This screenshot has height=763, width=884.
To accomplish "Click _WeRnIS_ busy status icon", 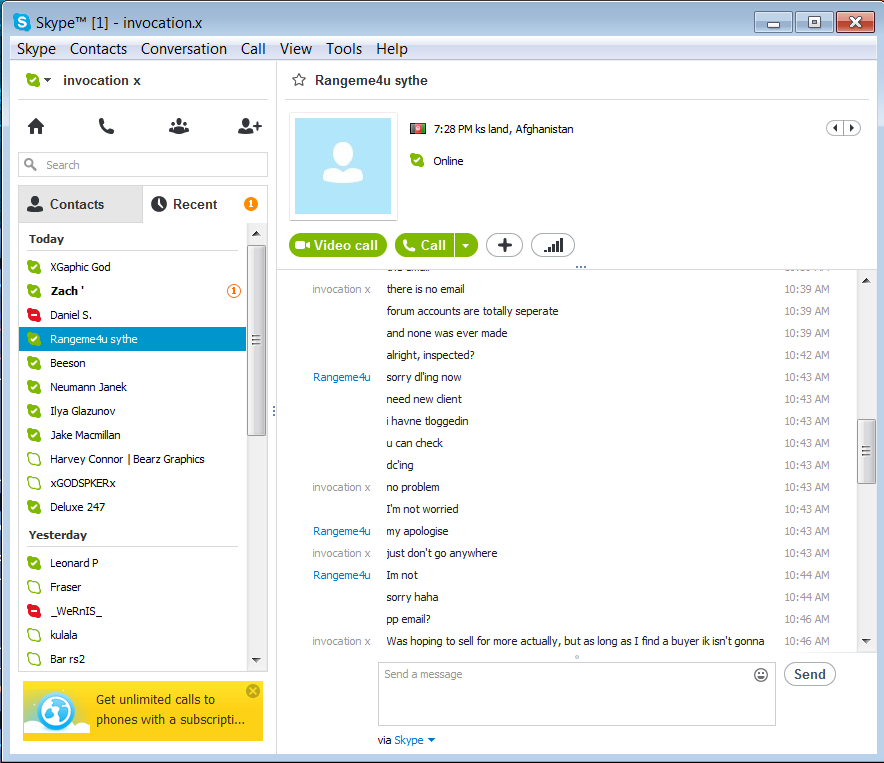I will point(34,611).
